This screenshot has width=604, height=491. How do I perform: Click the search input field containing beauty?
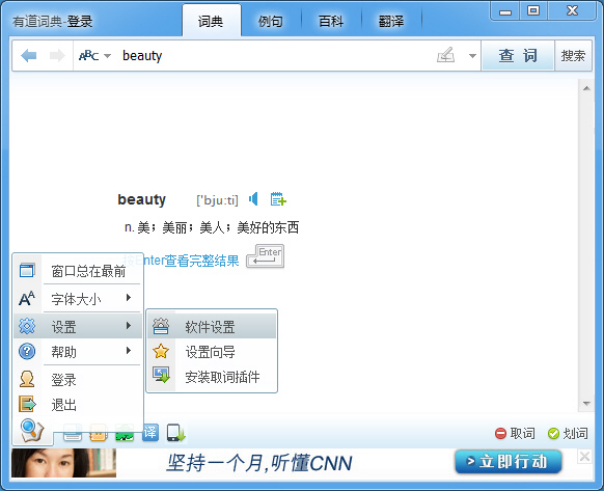[x=270, y=56]
